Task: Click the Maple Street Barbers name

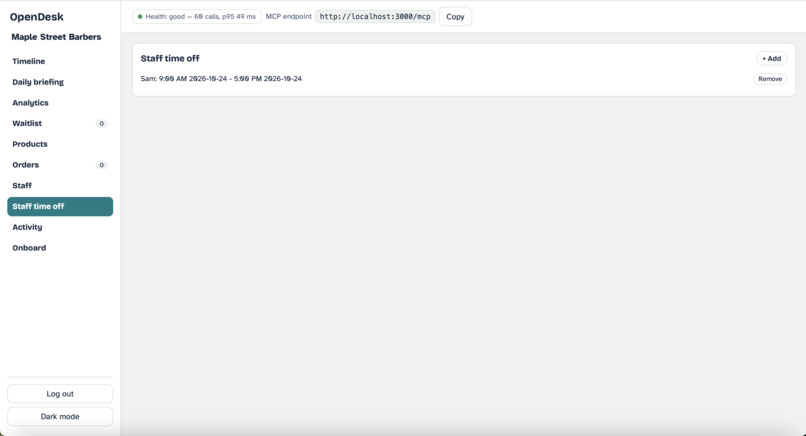Action: (56, 37)
